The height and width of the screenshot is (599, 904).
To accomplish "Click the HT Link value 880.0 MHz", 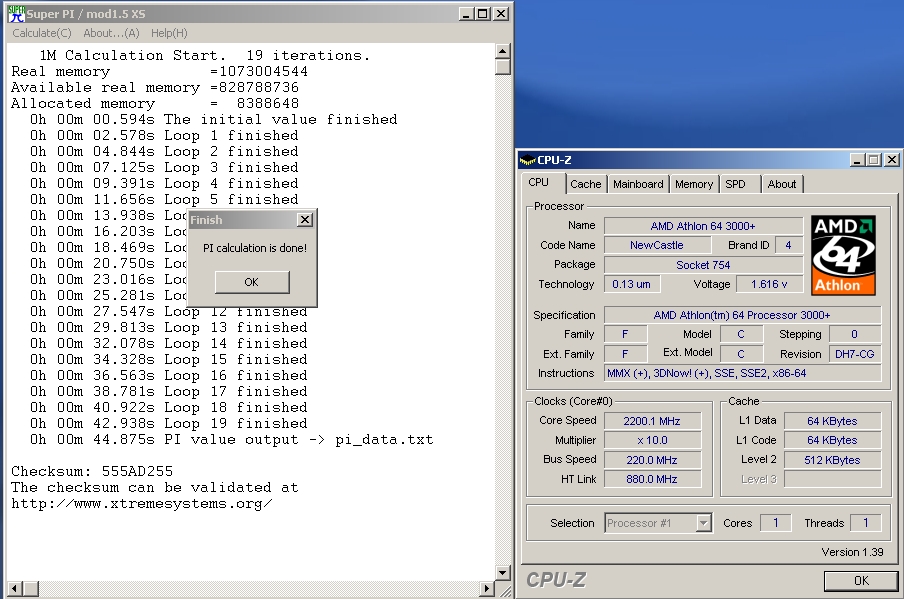I will (x=652, y=479).
